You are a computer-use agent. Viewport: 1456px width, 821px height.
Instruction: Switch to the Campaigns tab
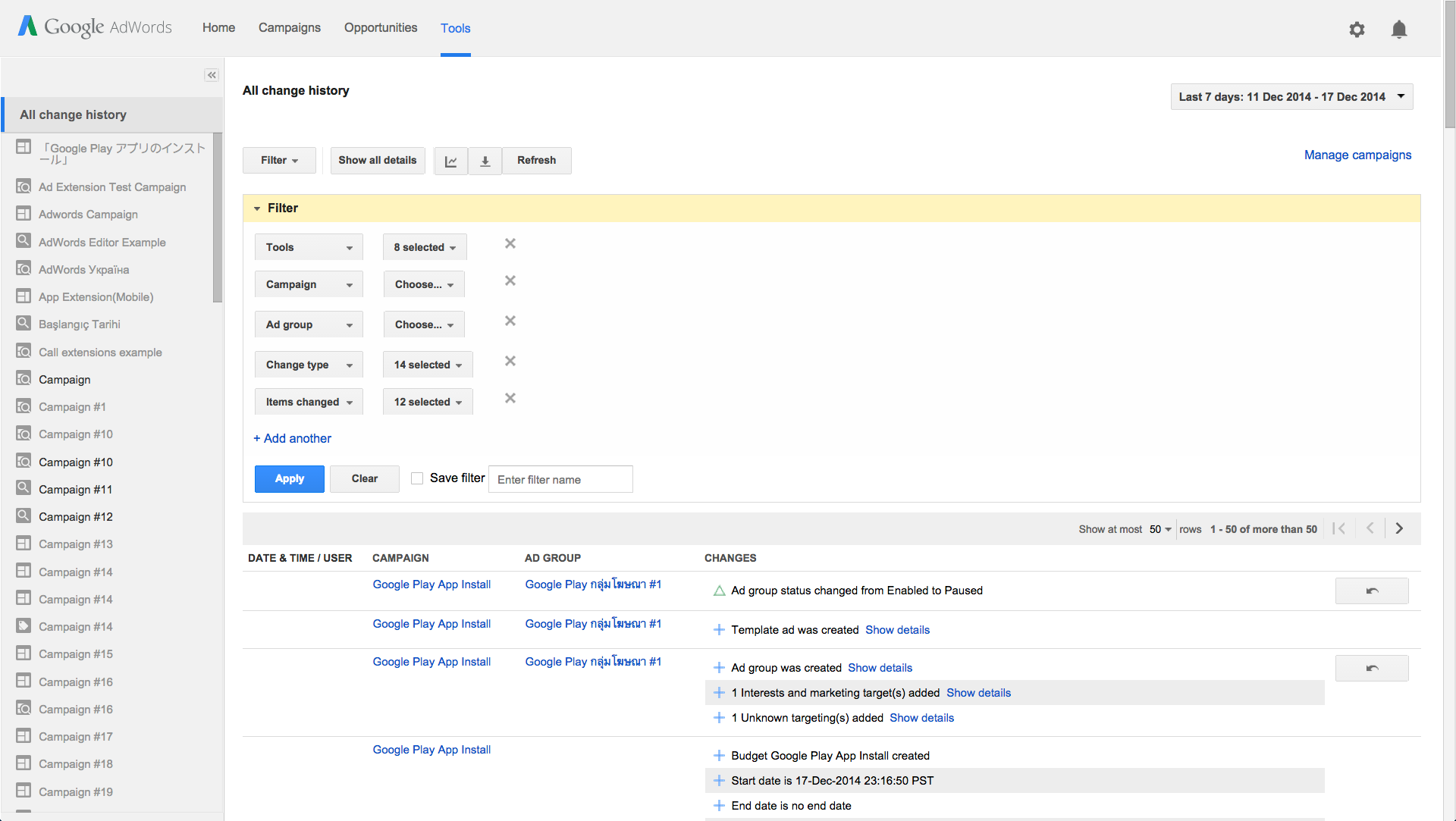289,28
